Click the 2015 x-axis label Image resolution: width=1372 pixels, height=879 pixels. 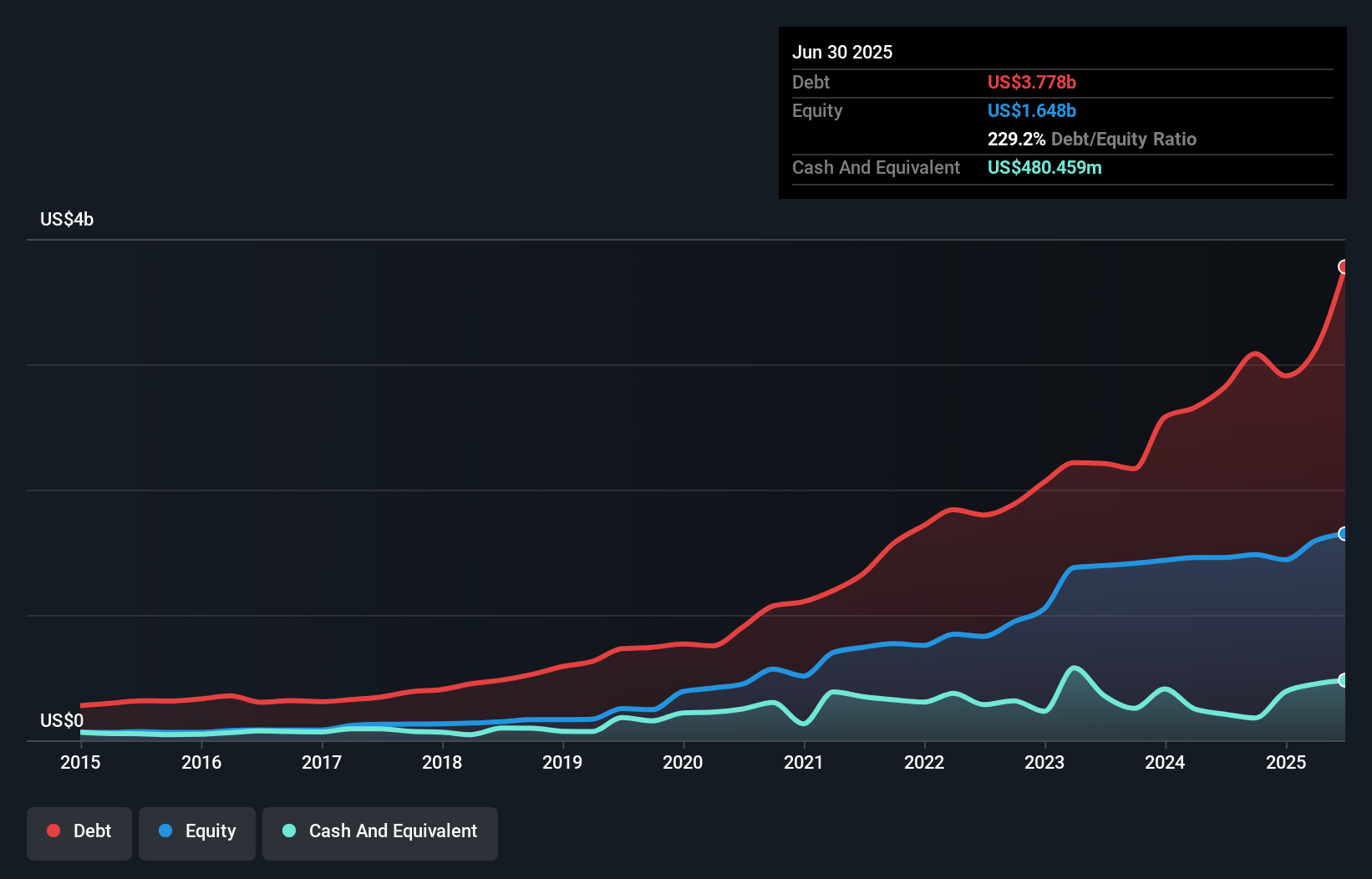point(80,762)
